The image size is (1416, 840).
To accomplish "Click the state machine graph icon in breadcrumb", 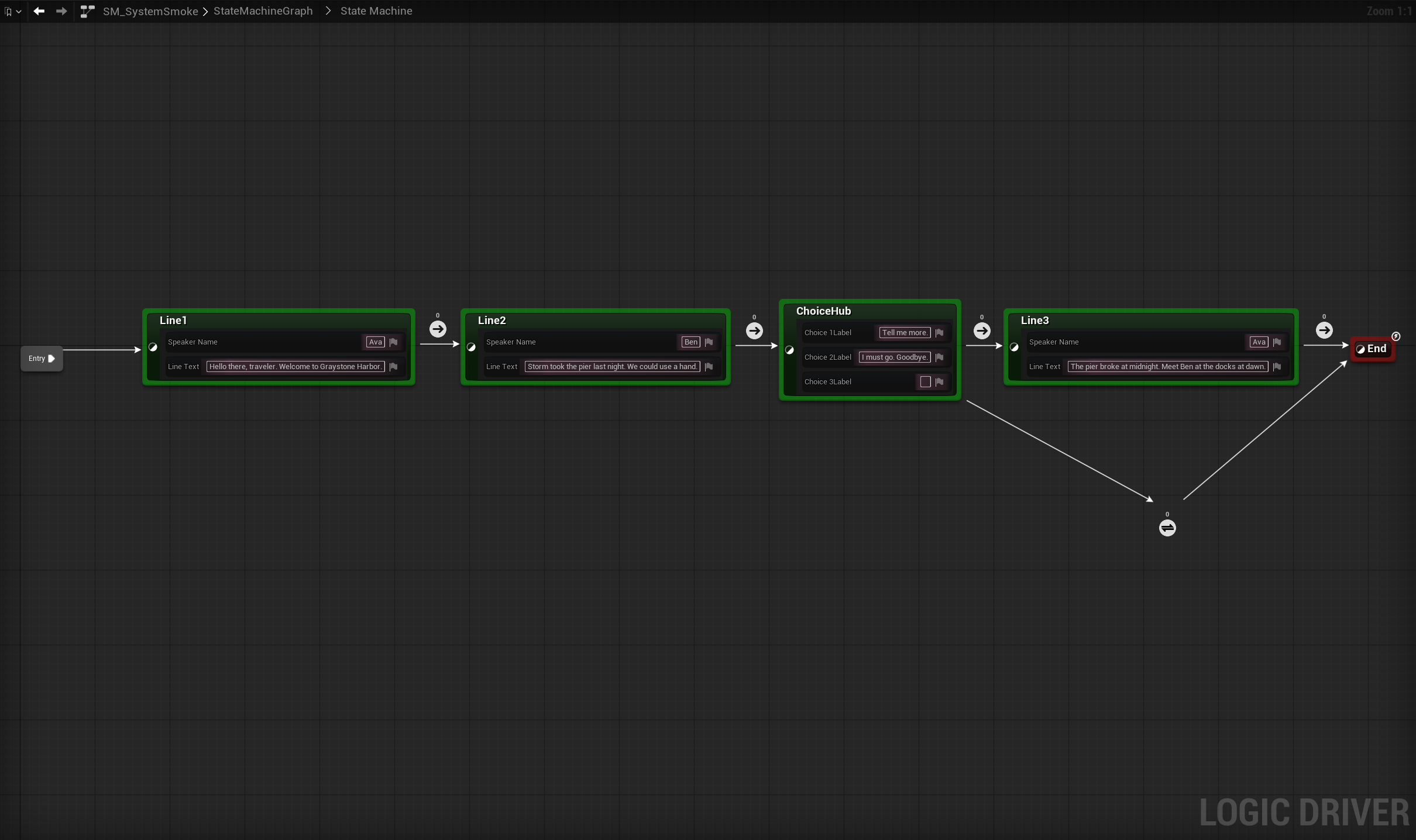I will click(87, 11).
